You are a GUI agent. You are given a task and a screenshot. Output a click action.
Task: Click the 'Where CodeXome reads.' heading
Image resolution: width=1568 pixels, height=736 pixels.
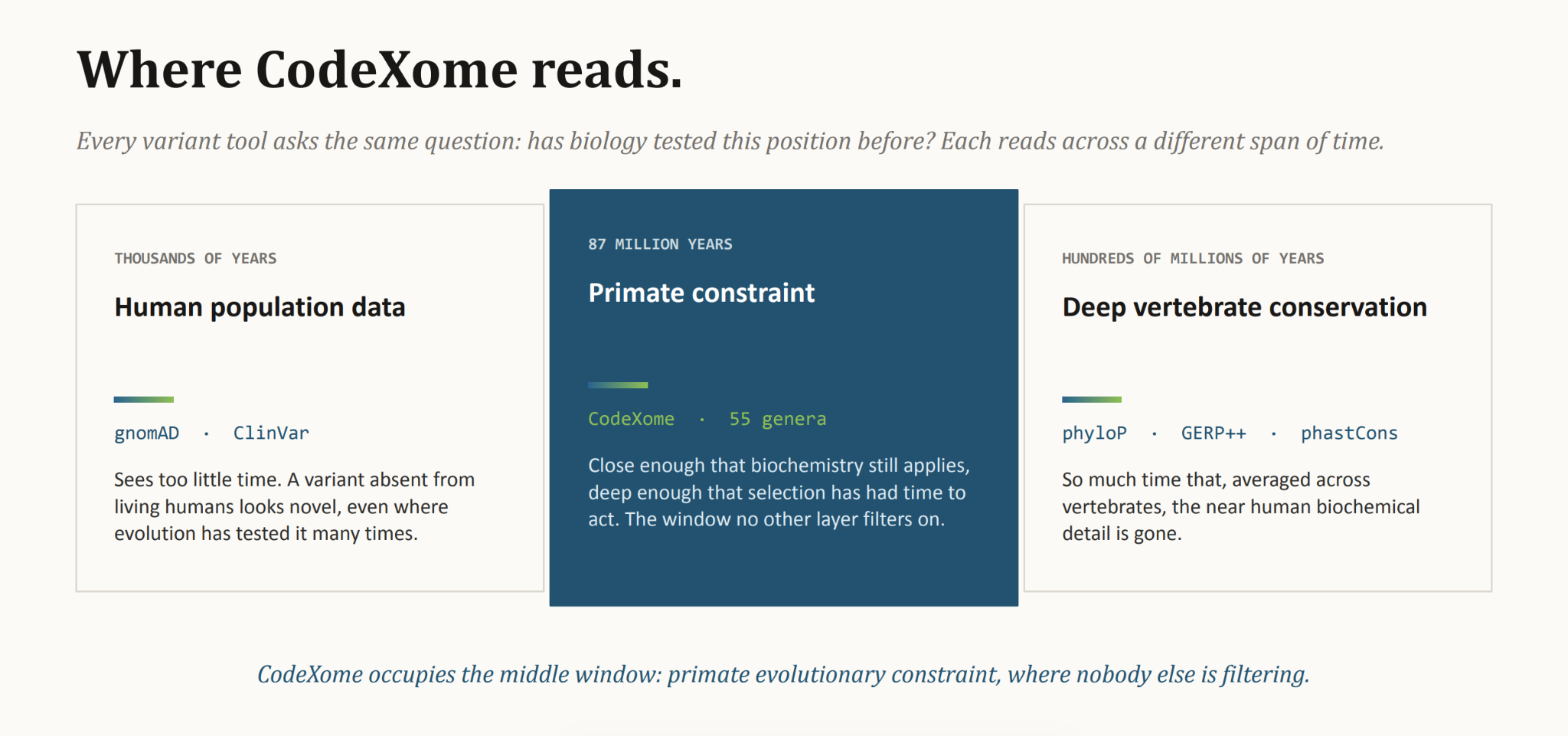[x=379, y=70]
